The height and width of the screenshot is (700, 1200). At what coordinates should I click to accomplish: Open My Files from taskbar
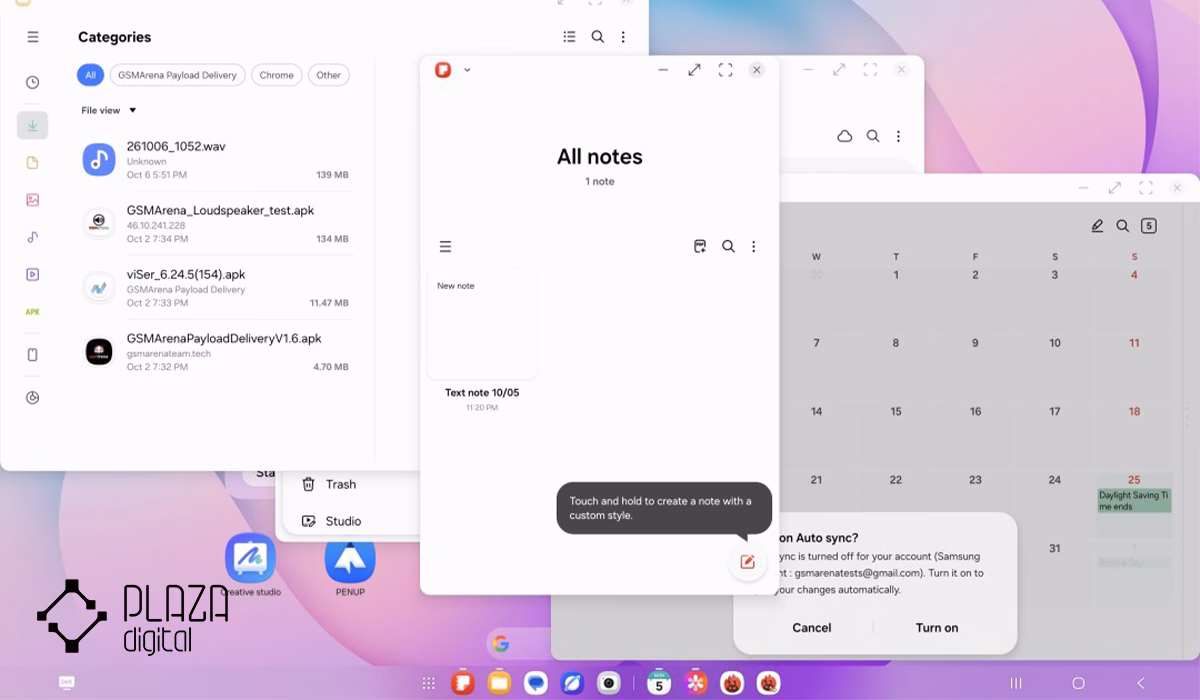pyautogui.click(x=499, y=683)
